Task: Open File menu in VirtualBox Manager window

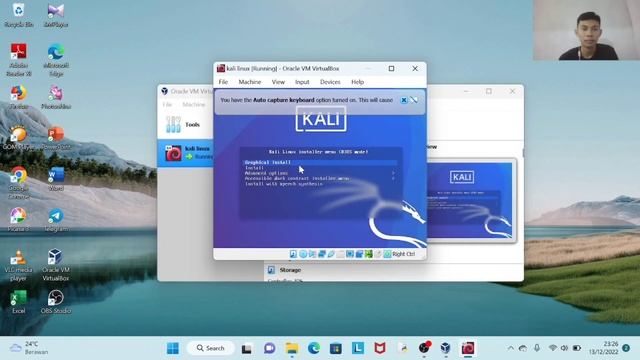Action: click(x=167, y=105)
